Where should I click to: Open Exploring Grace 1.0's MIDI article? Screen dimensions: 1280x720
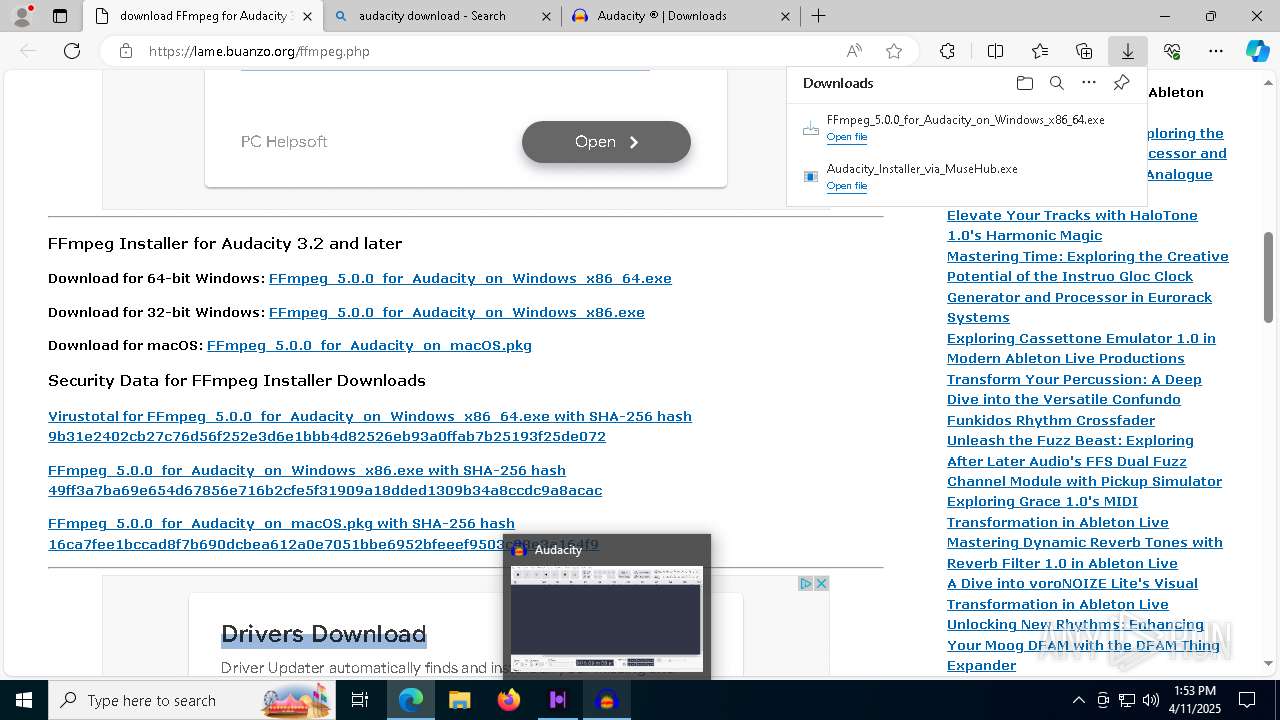(1058, 512)
